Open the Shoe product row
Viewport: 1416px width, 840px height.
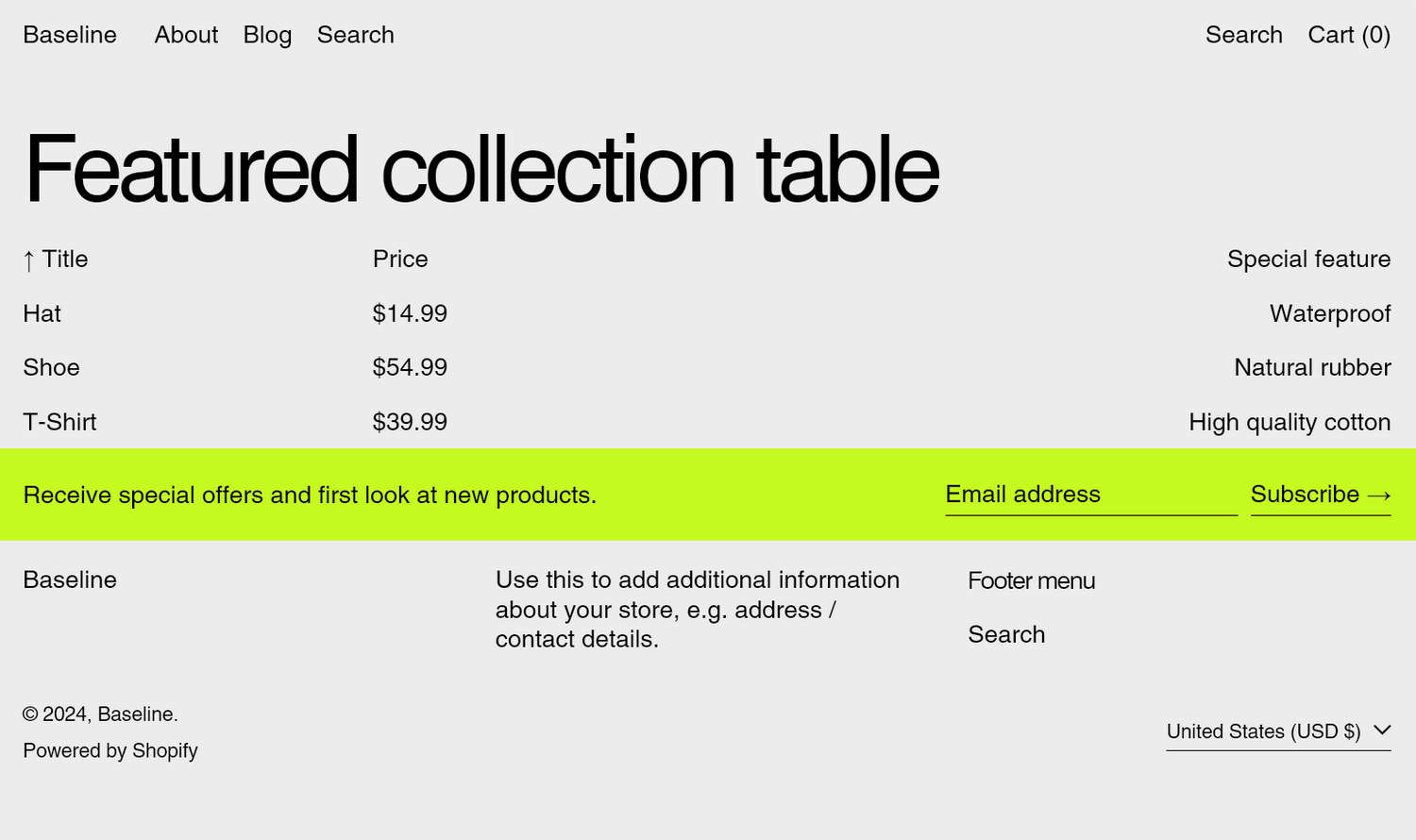tap(52, 367)
